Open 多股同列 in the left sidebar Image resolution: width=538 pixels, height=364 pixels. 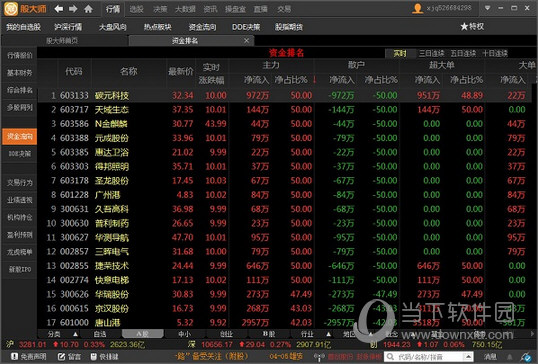(20, 108)
